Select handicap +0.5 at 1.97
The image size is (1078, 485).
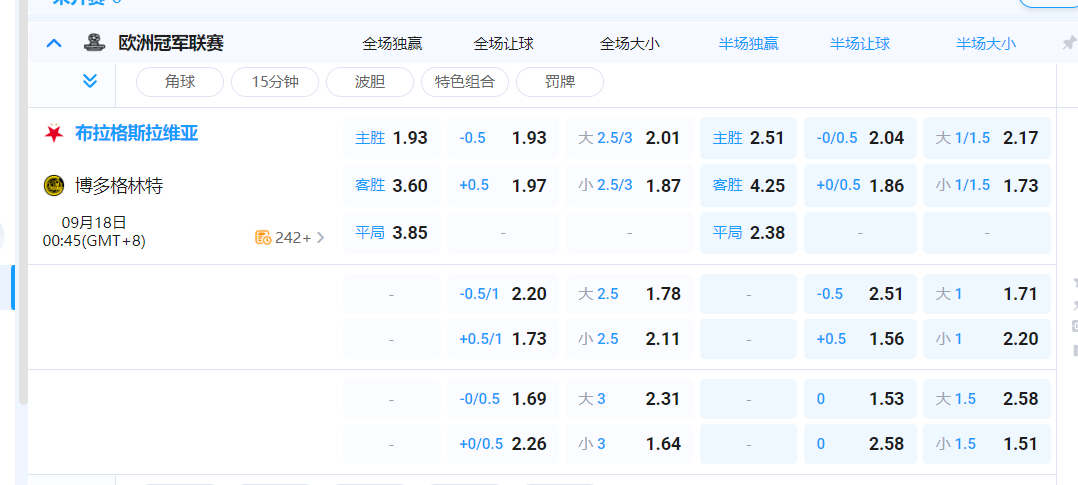(x=503, y=186)
